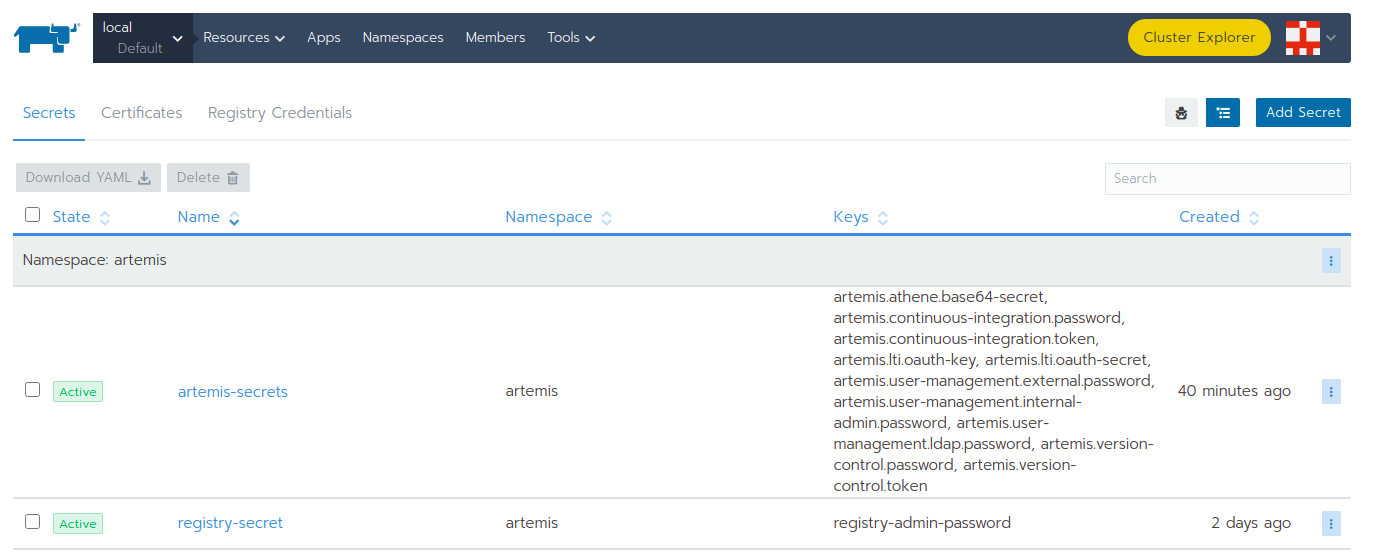Expand the local Default cluster dropdown

click(x=143, y=38)
